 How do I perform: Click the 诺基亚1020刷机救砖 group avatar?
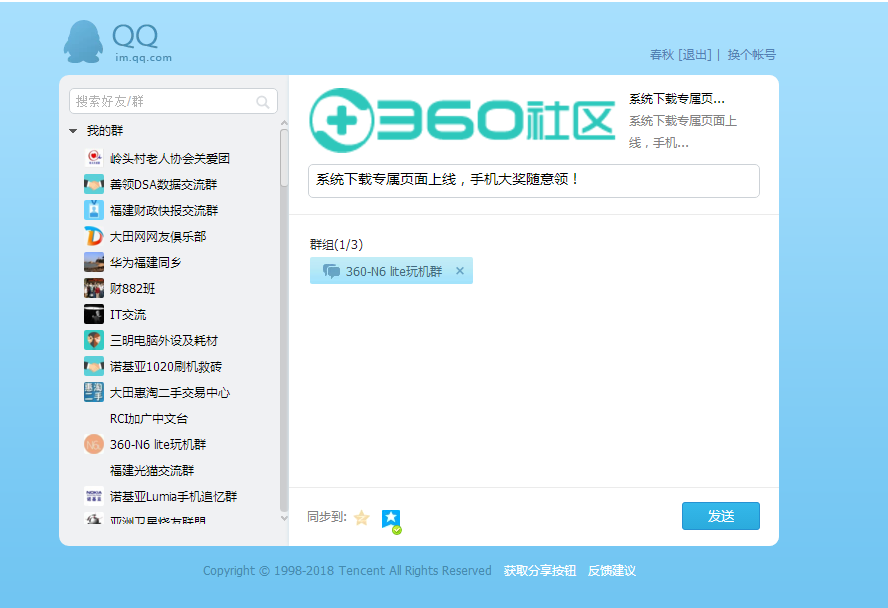pos(94,366)
